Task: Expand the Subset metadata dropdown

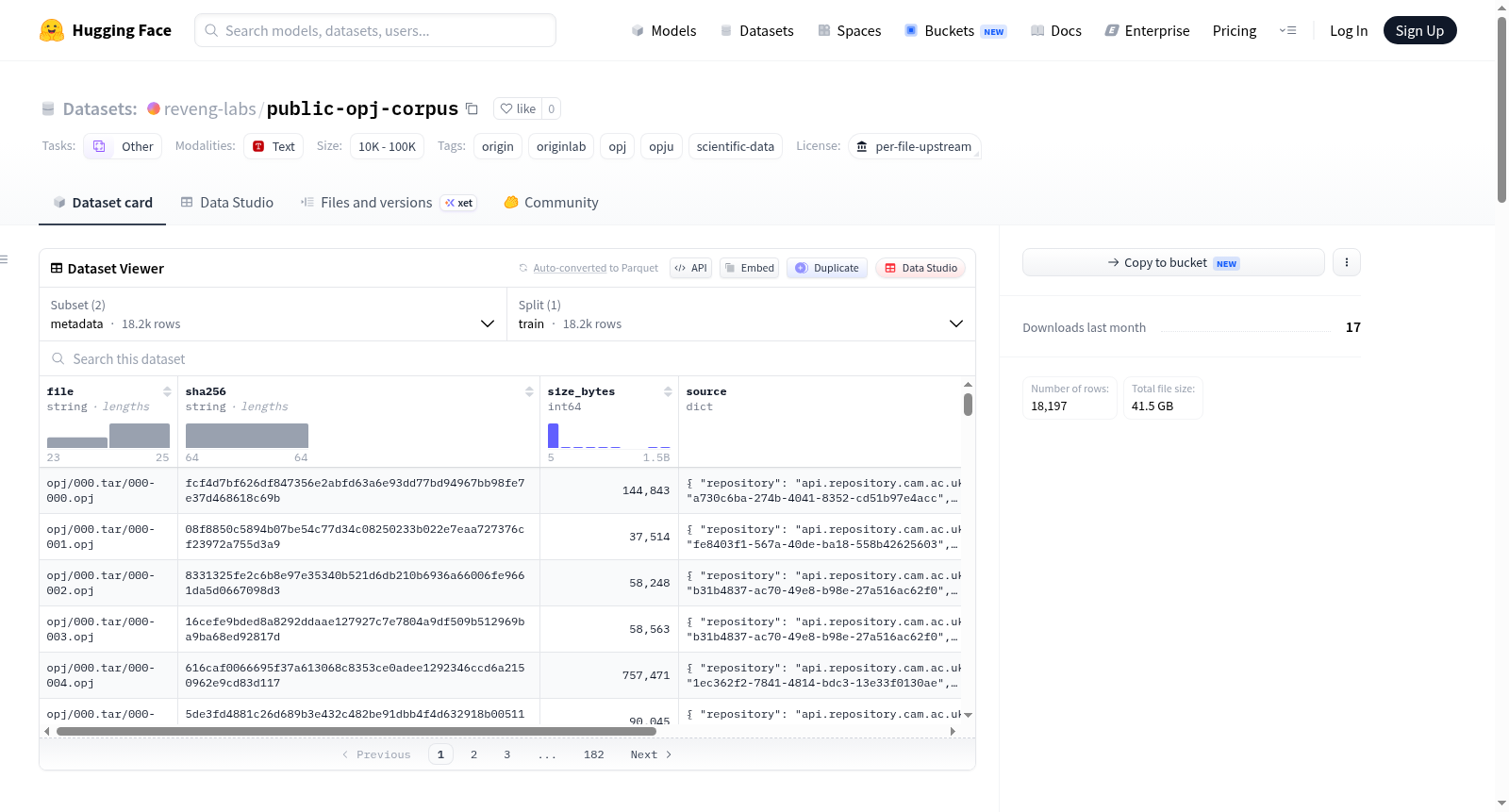Action: tap(274, 314)
